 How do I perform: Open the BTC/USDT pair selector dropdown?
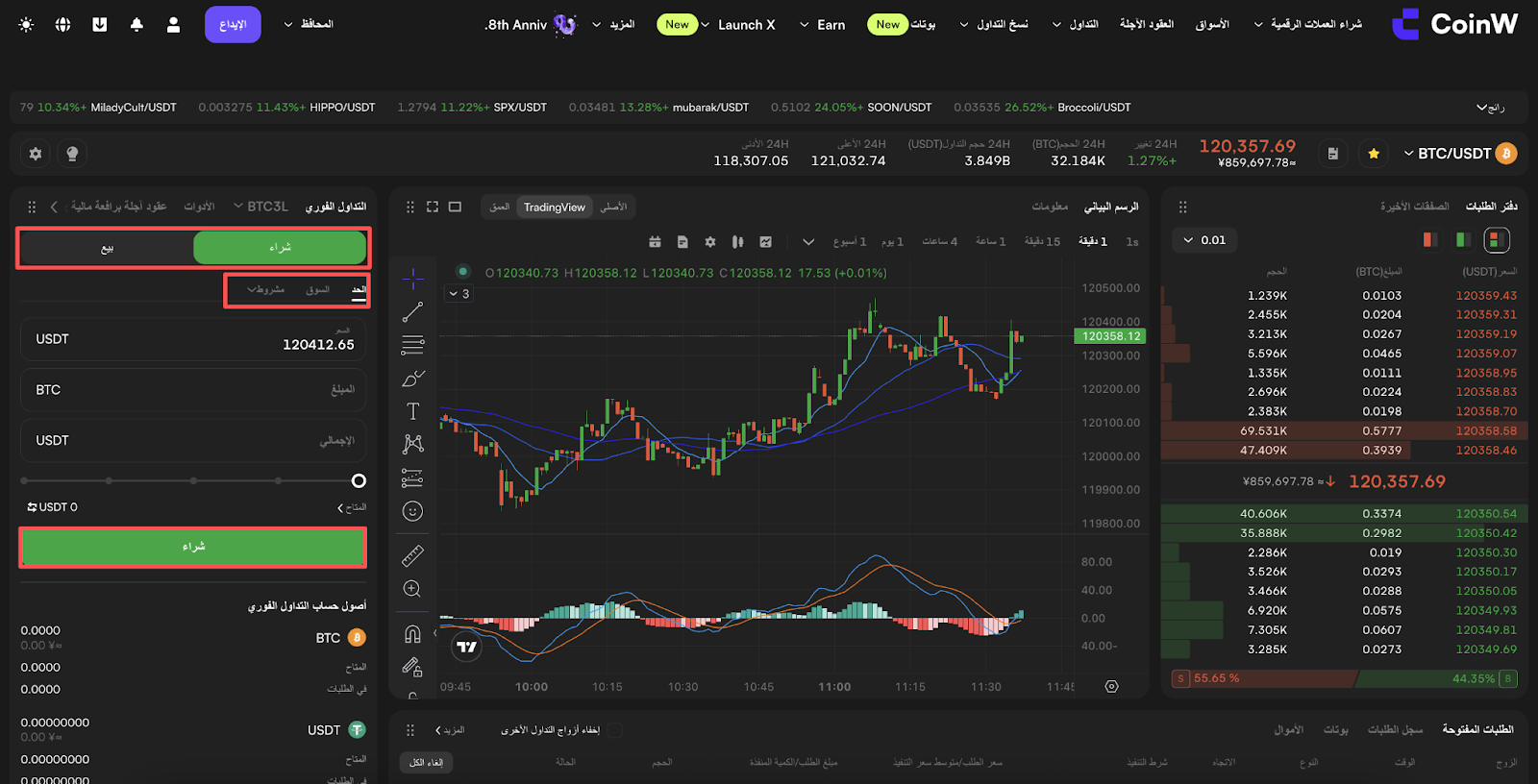(1459, 154)
